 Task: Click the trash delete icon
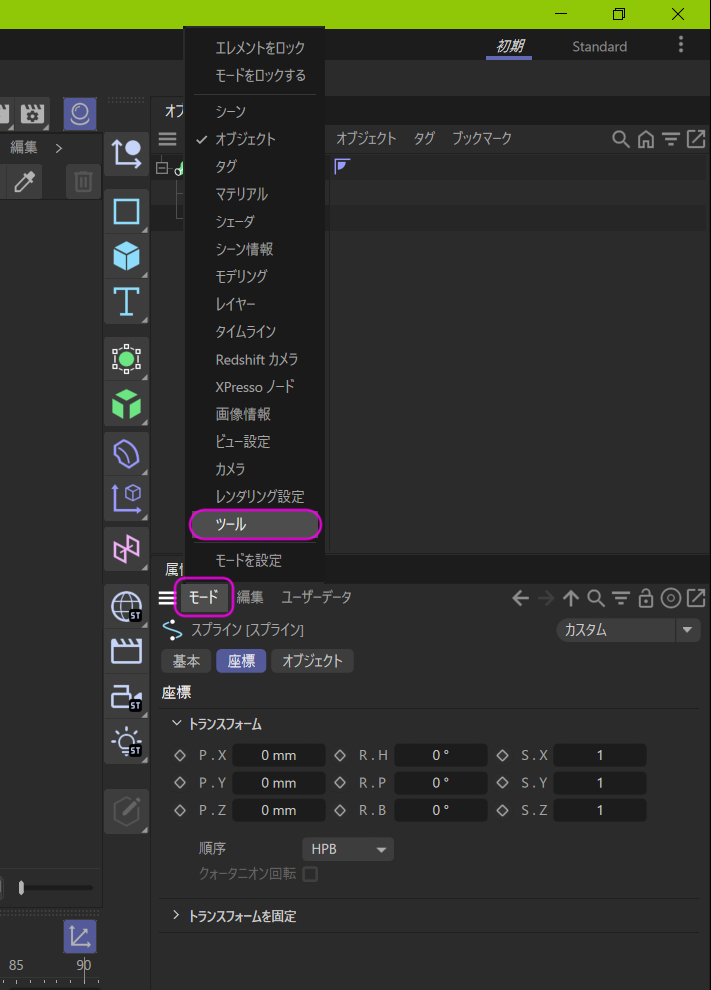[83, 181]
